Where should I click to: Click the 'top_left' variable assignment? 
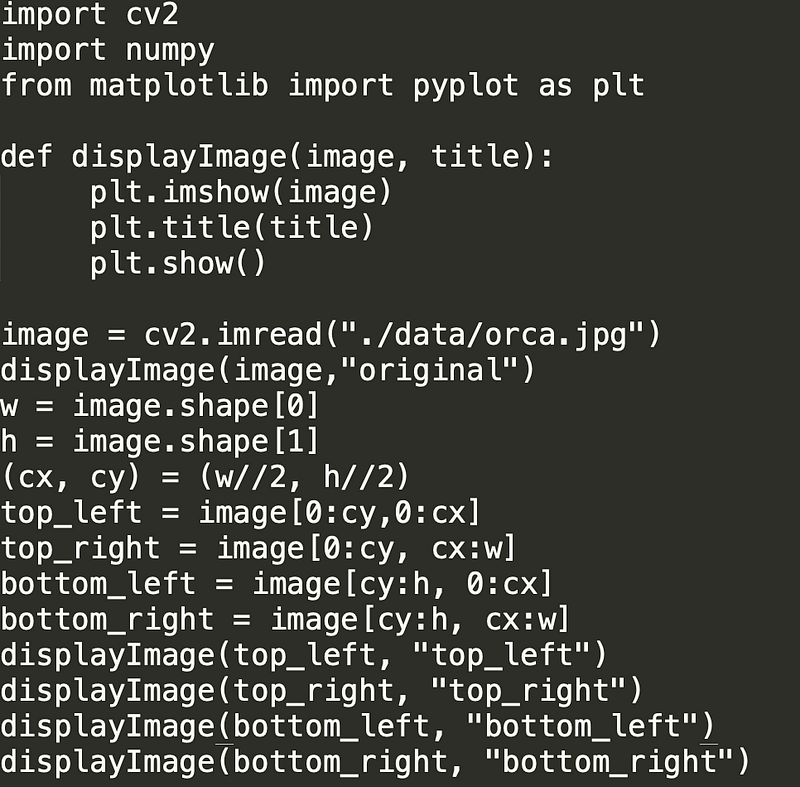(240, 513)
